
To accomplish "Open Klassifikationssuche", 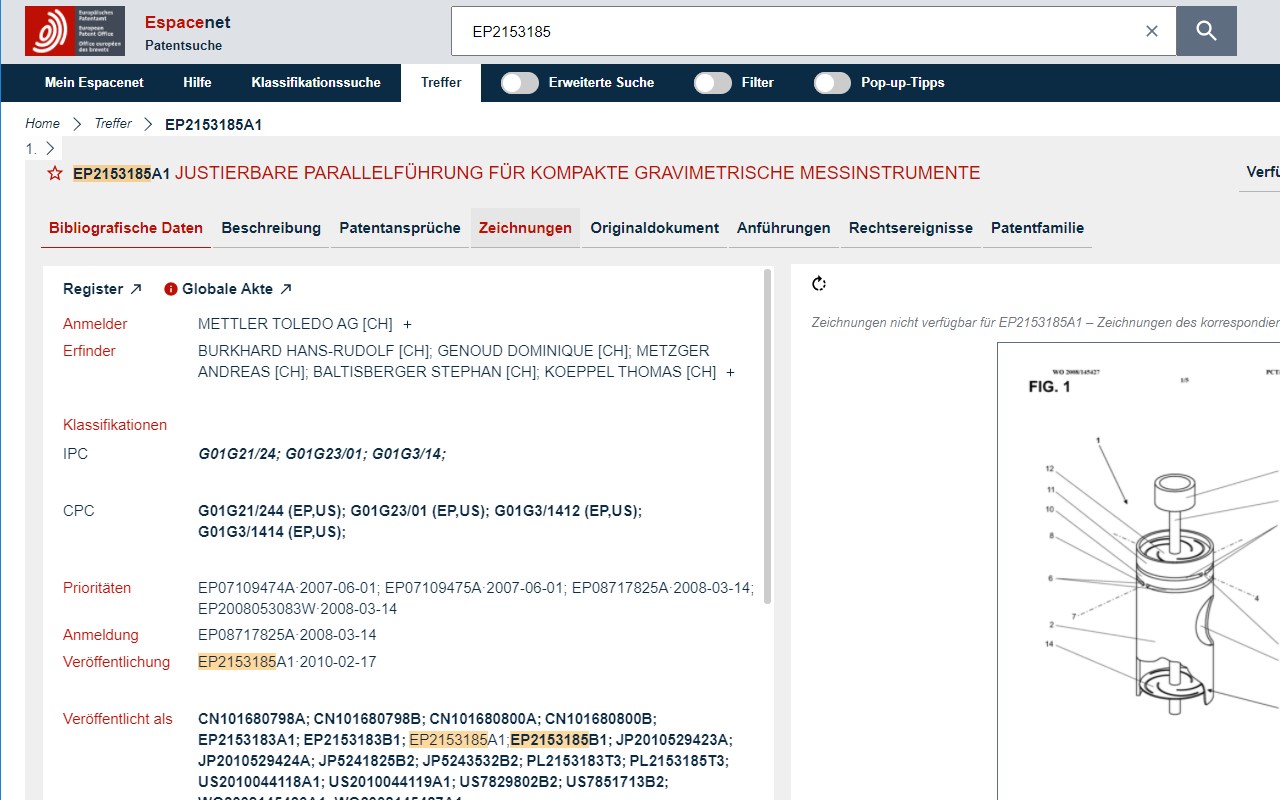I will click(316, 83).
